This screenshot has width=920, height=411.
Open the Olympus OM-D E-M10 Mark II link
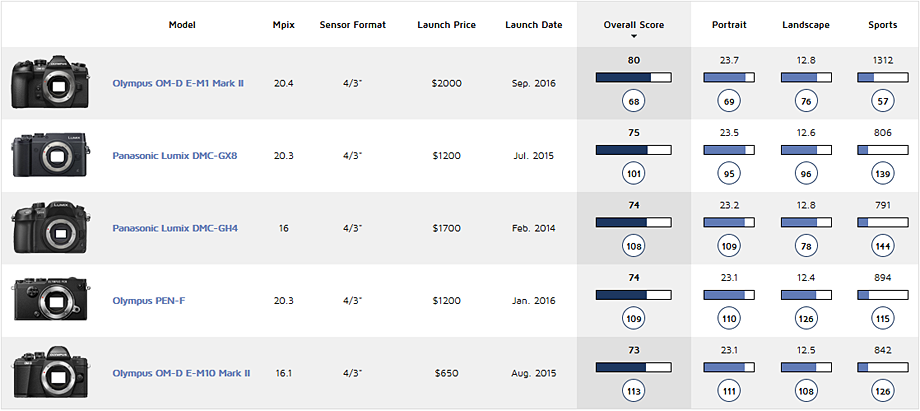[x=181, y=373]
